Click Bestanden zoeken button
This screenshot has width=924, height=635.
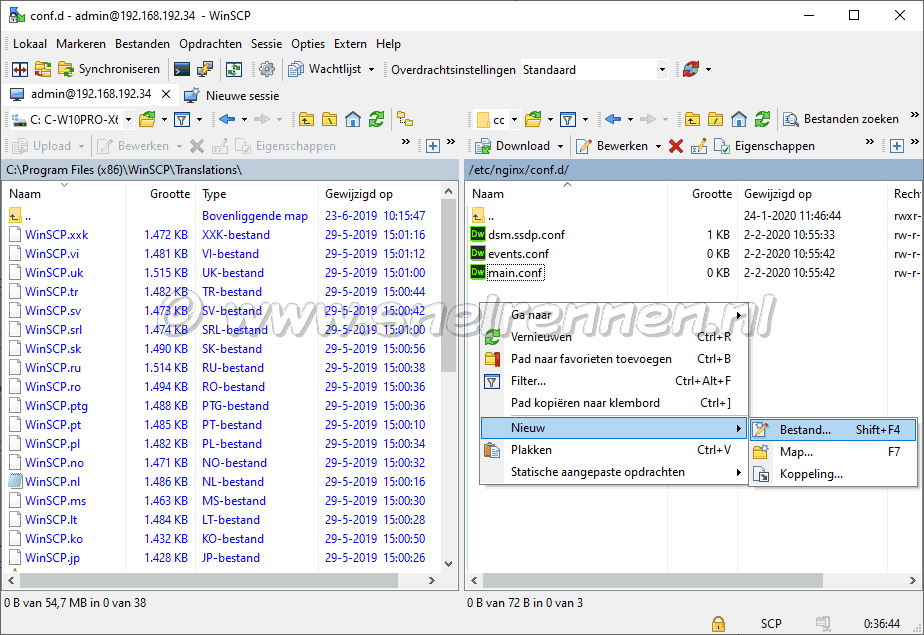841,120
